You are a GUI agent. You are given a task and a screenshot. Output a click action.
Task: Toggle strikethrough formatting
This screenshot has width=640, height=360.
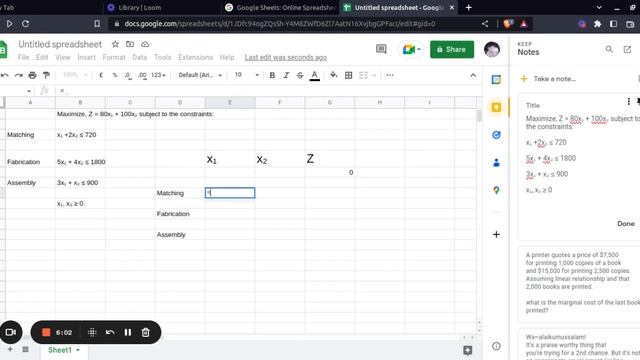point(300,75)
